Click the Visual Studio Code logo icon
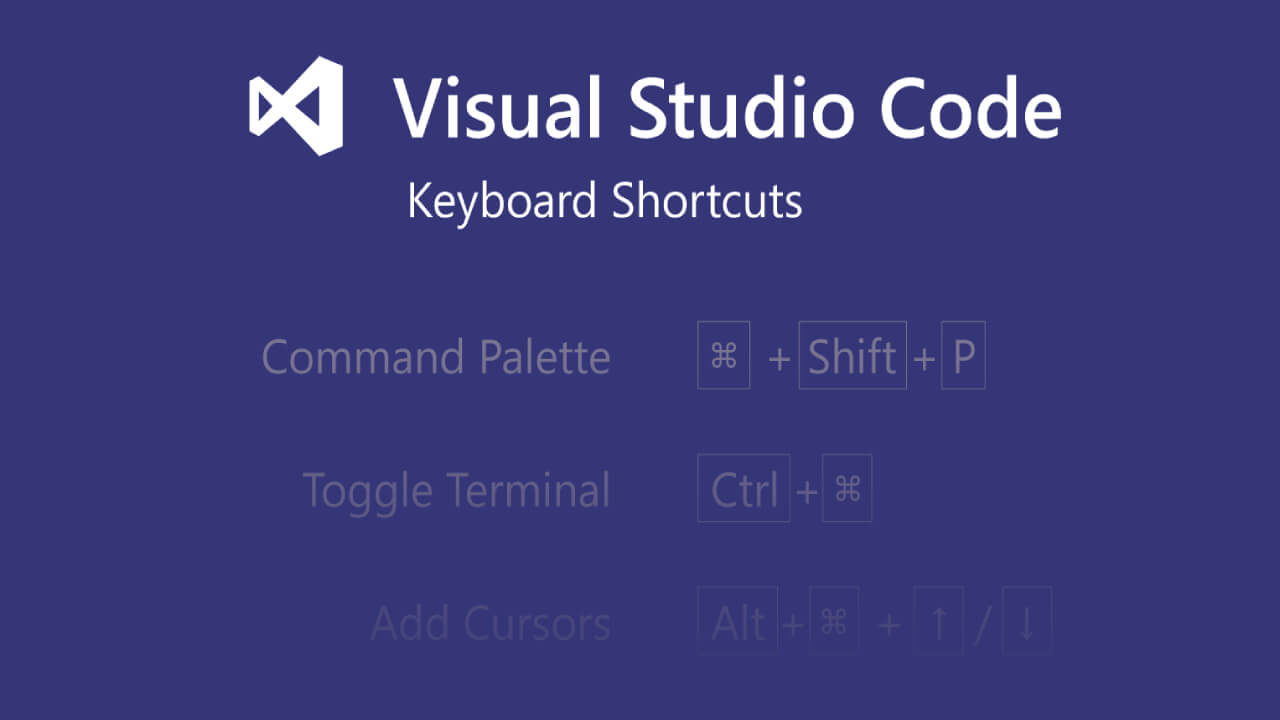1280x720 pixels. coord(296,106)
